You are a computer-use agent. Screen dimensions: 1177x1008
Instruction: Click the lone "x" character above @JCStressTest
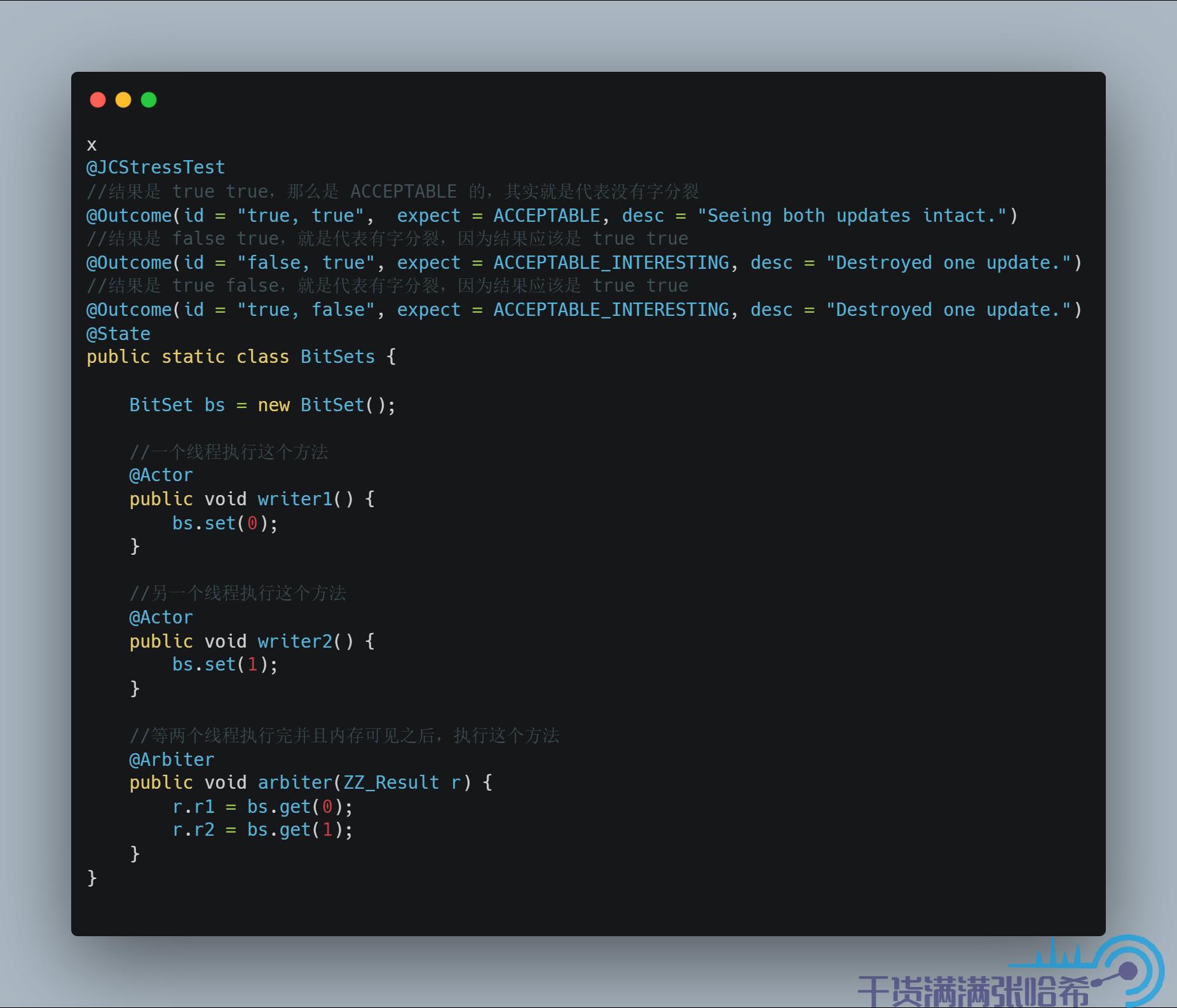pyautogui.click(x=92, y=146)
